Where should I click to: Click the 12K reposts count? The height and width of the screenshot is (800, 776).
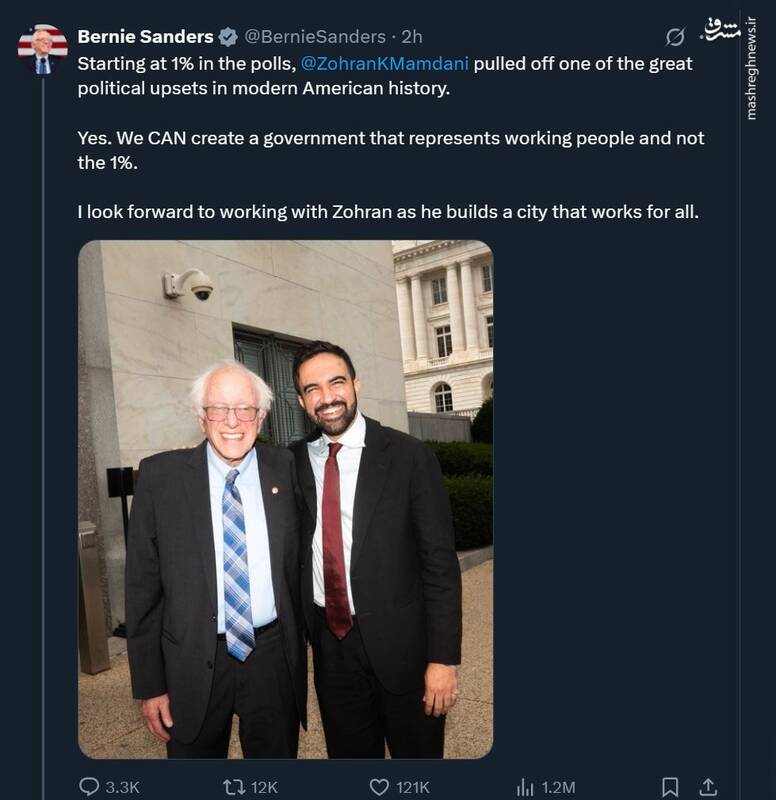click(x=264, y=787)
